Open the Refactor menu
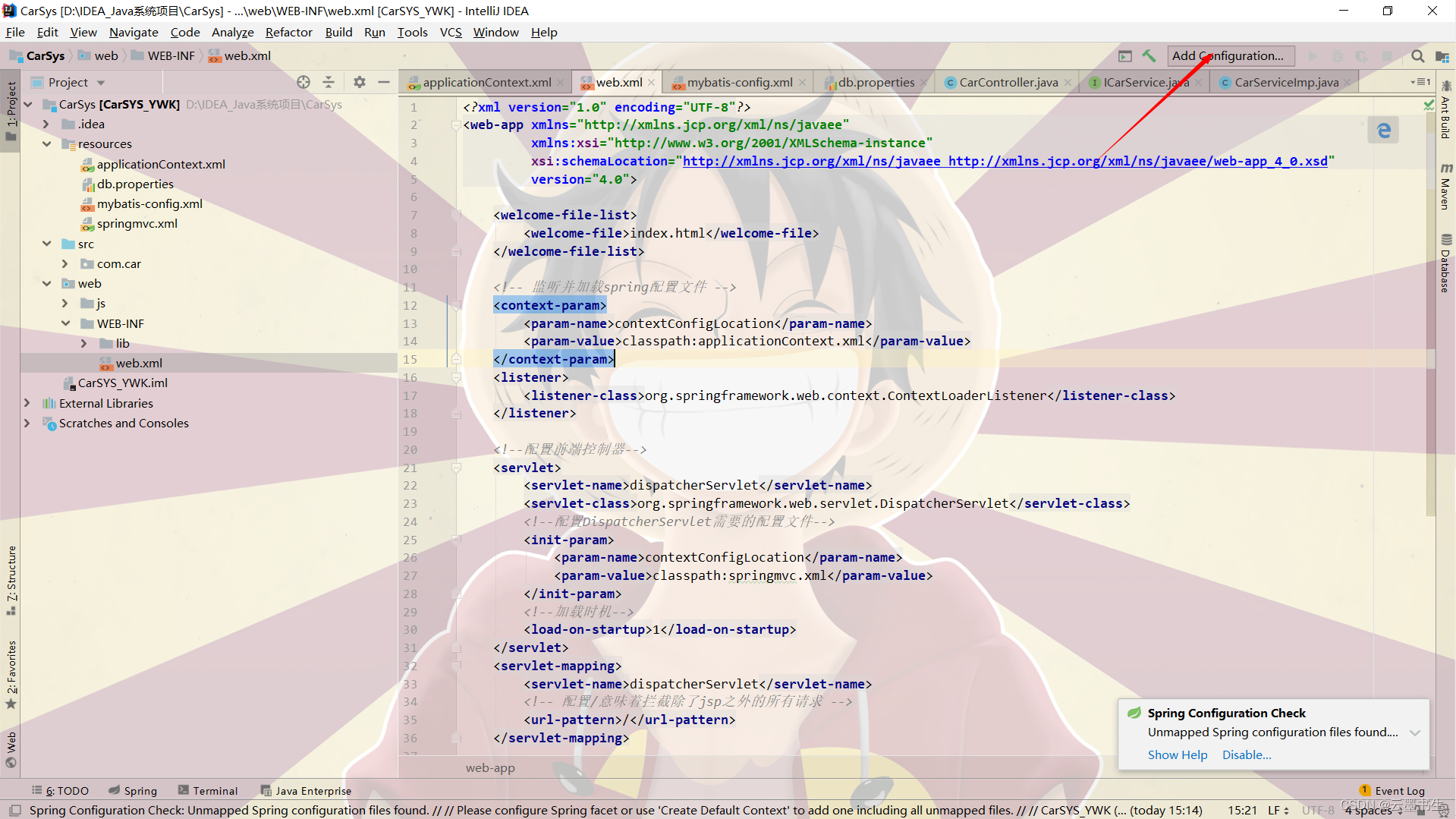The width and height of the screenshot is (1456, 819). 288,32
